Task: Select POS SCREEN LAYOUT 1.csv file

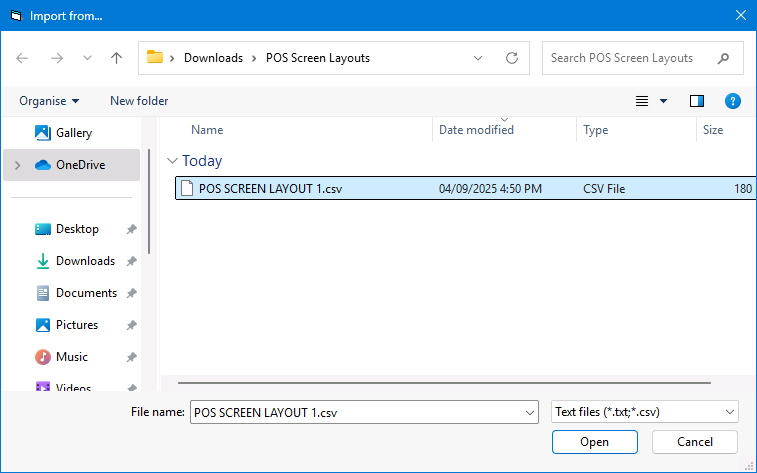Action: click(270, 188)
